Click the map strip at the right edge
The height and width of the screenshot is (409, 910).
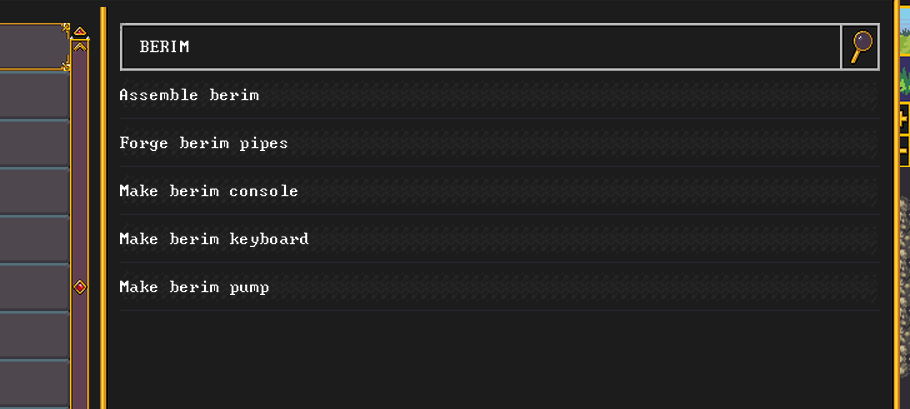[902, 200]
